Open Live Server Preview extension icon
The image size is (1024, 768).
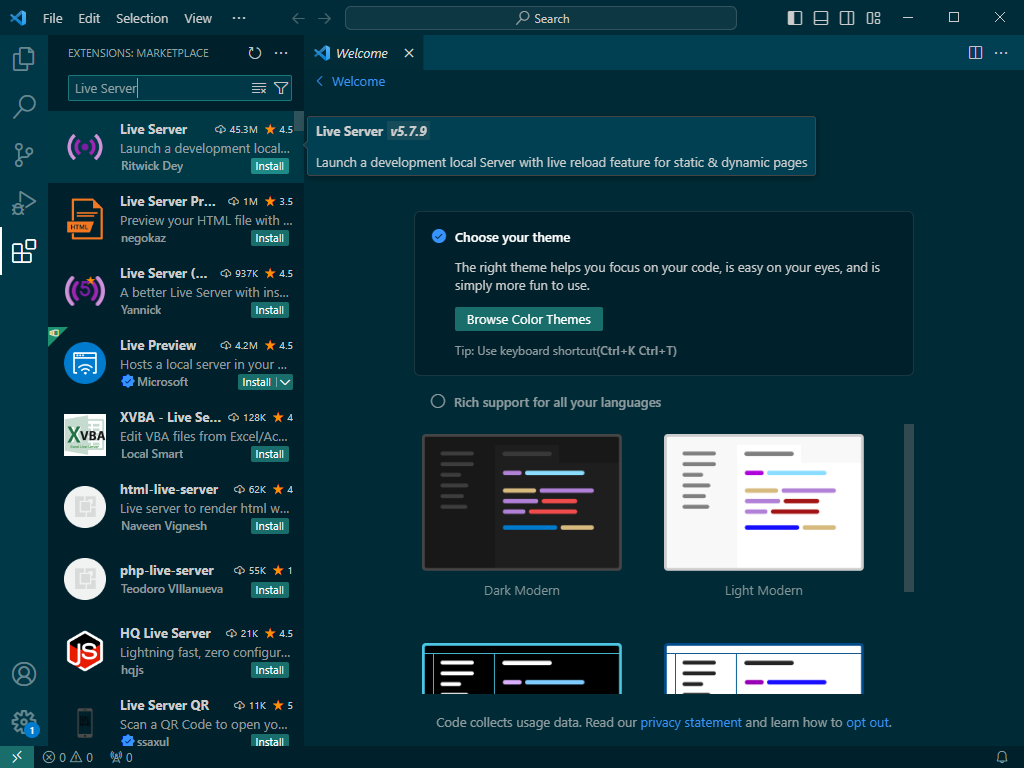click(x=85, y=219)
